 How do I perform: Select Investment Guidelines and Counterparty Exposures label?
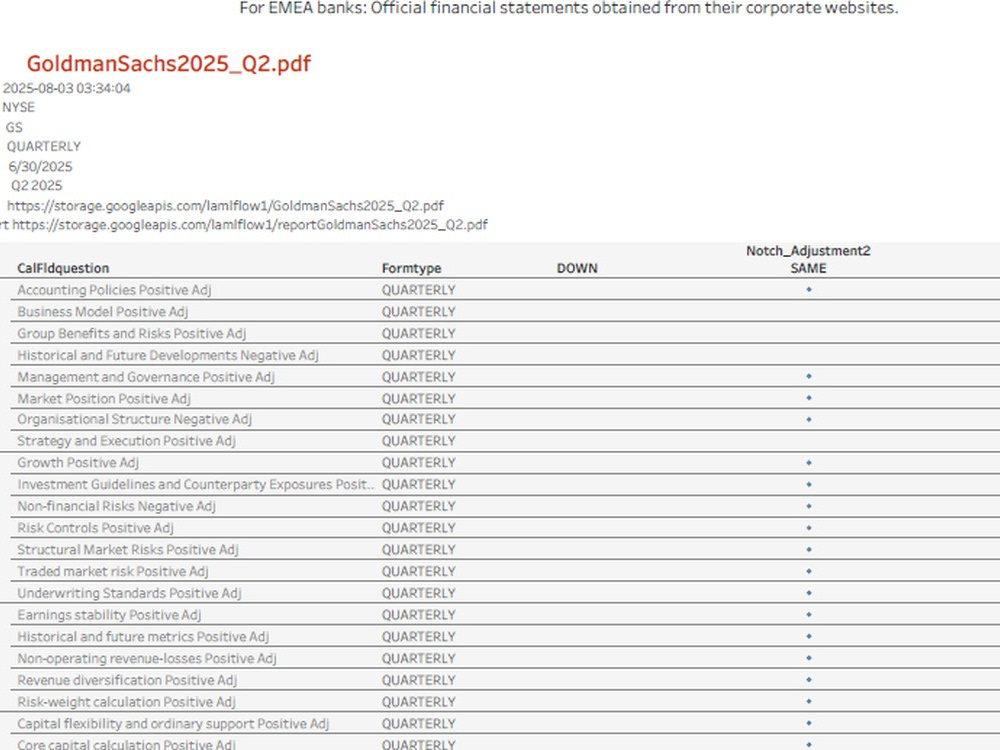click(195, 484)
